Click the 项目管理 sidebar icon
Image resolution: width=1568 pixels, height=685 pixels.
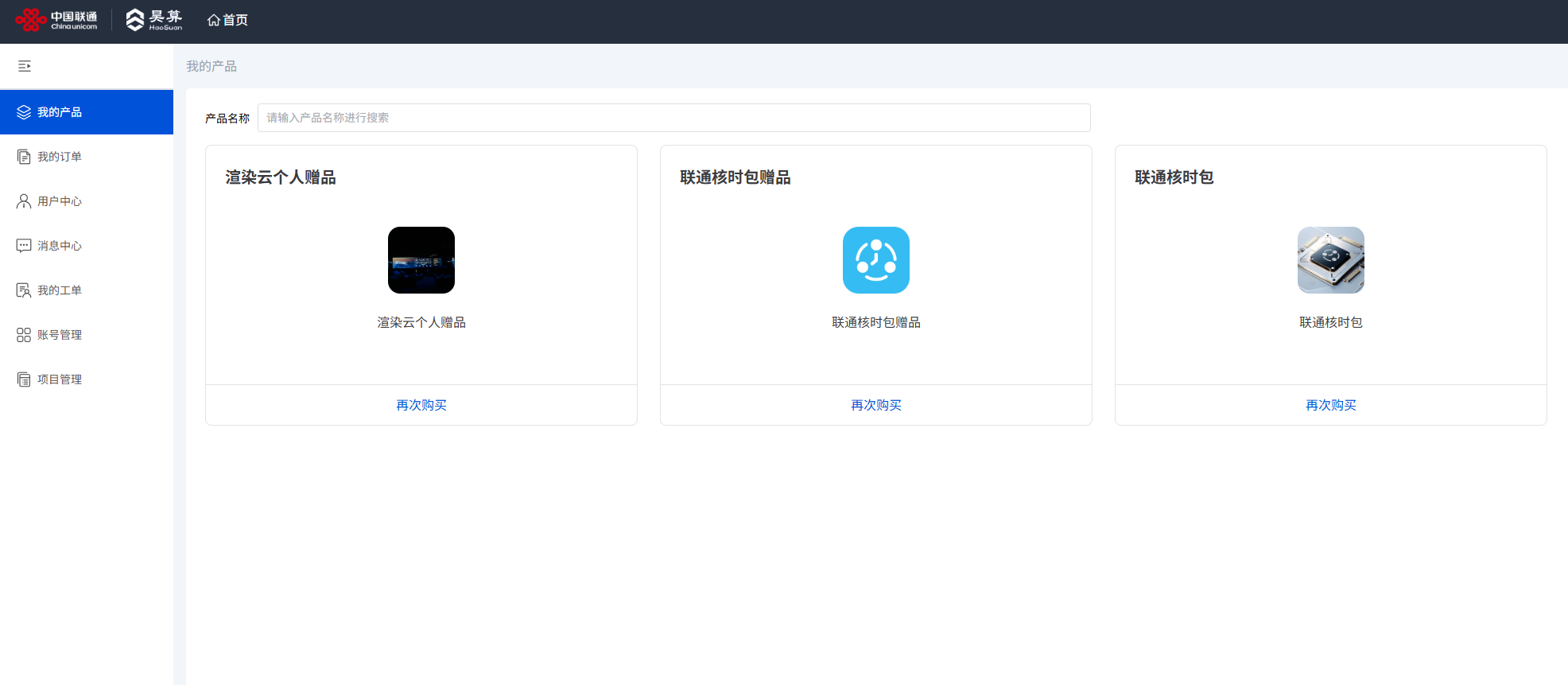[24, 379]
